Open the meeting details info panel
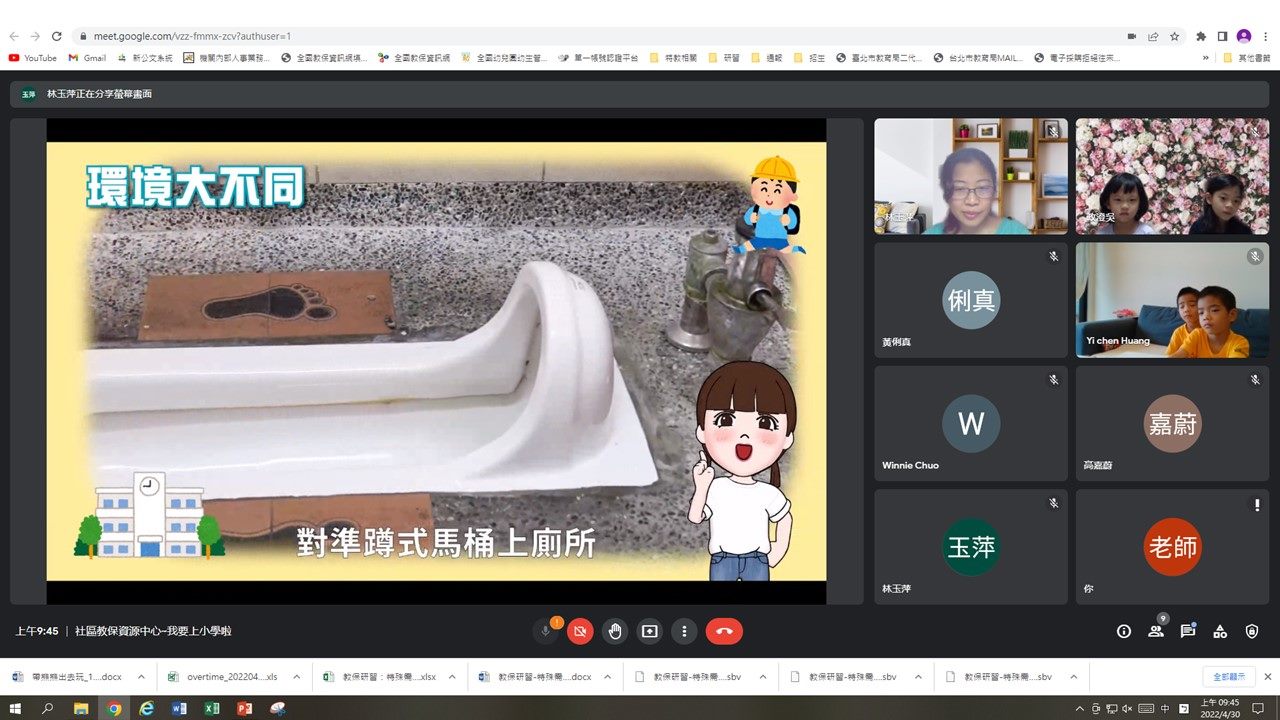1280x720 pixels. tap(1124, 631)
